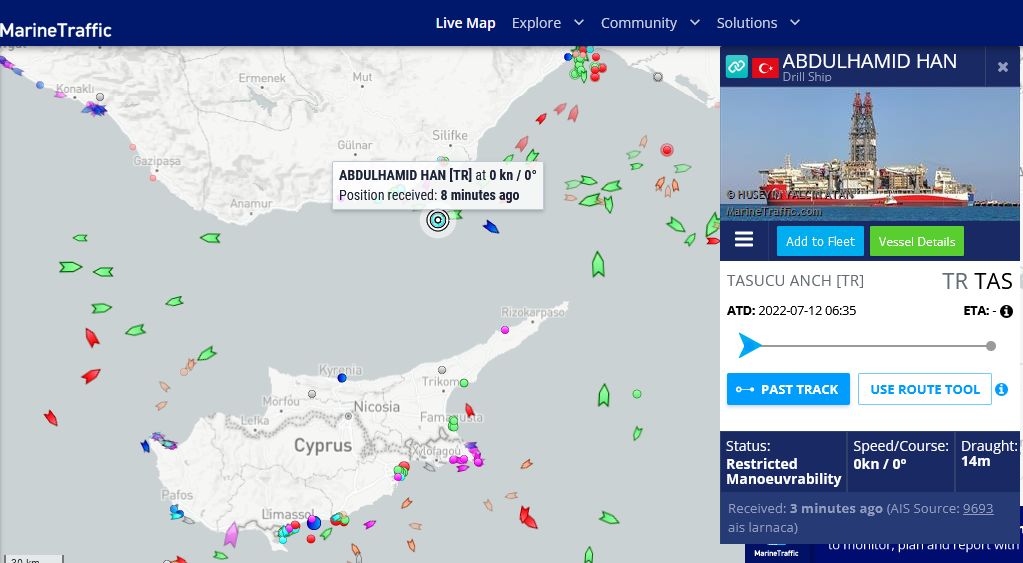Select the red circle vessel east of Silifke

[666, 150]
